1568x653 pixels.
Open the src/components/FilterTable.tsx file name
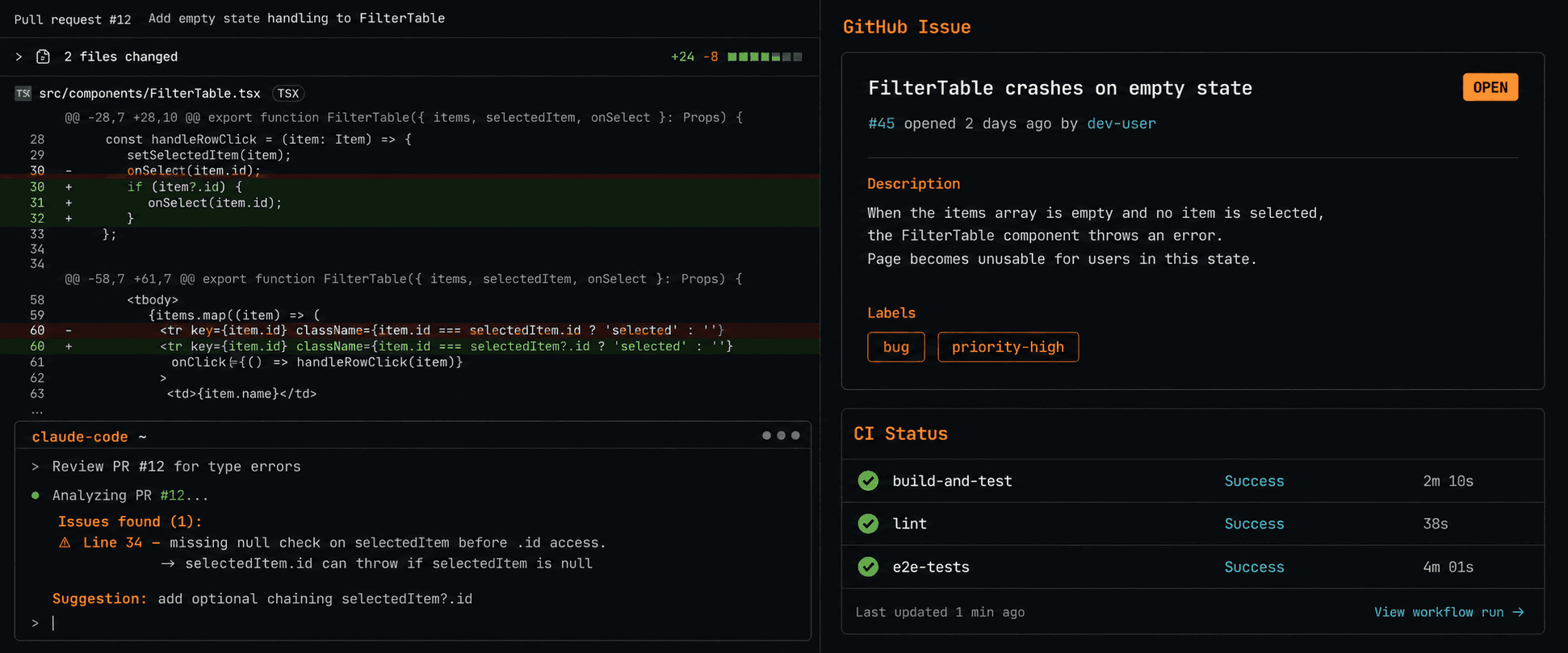(150, 94)
